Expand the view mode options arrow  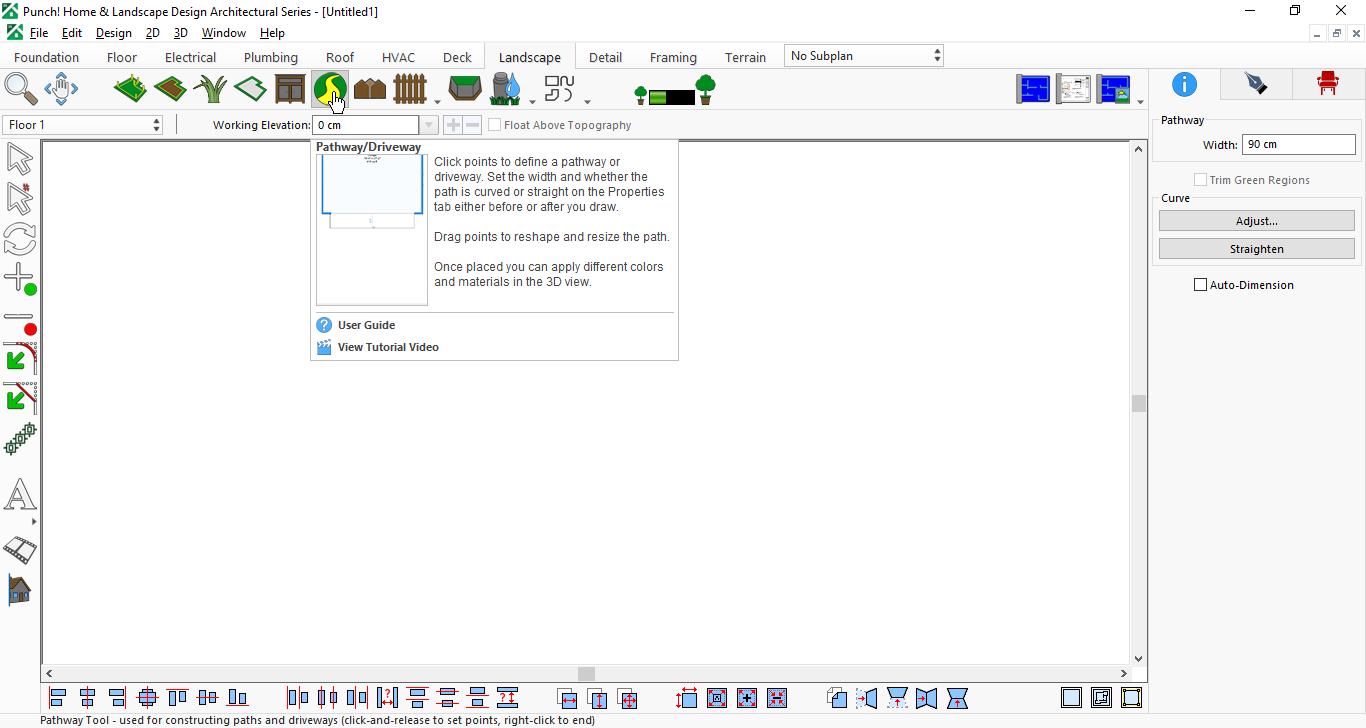pos(1141,101)
